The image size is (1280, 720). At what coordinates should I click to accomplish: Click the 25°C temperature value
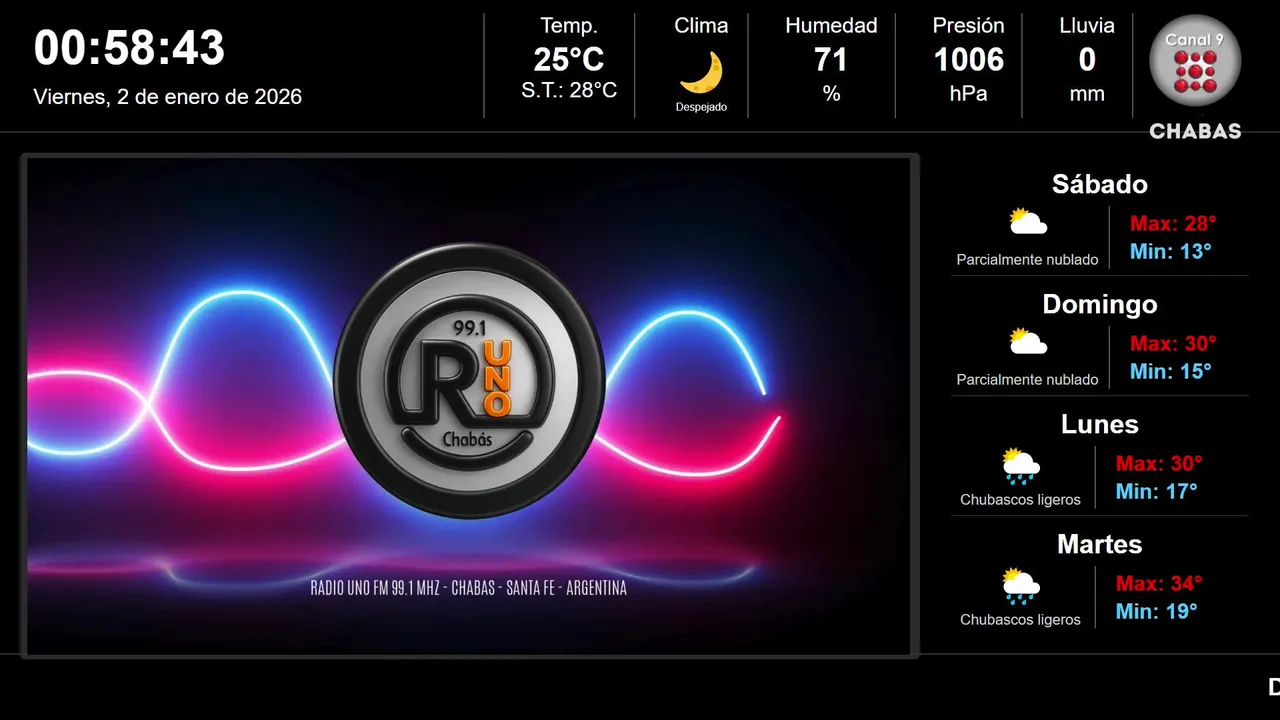coord(569,60)
